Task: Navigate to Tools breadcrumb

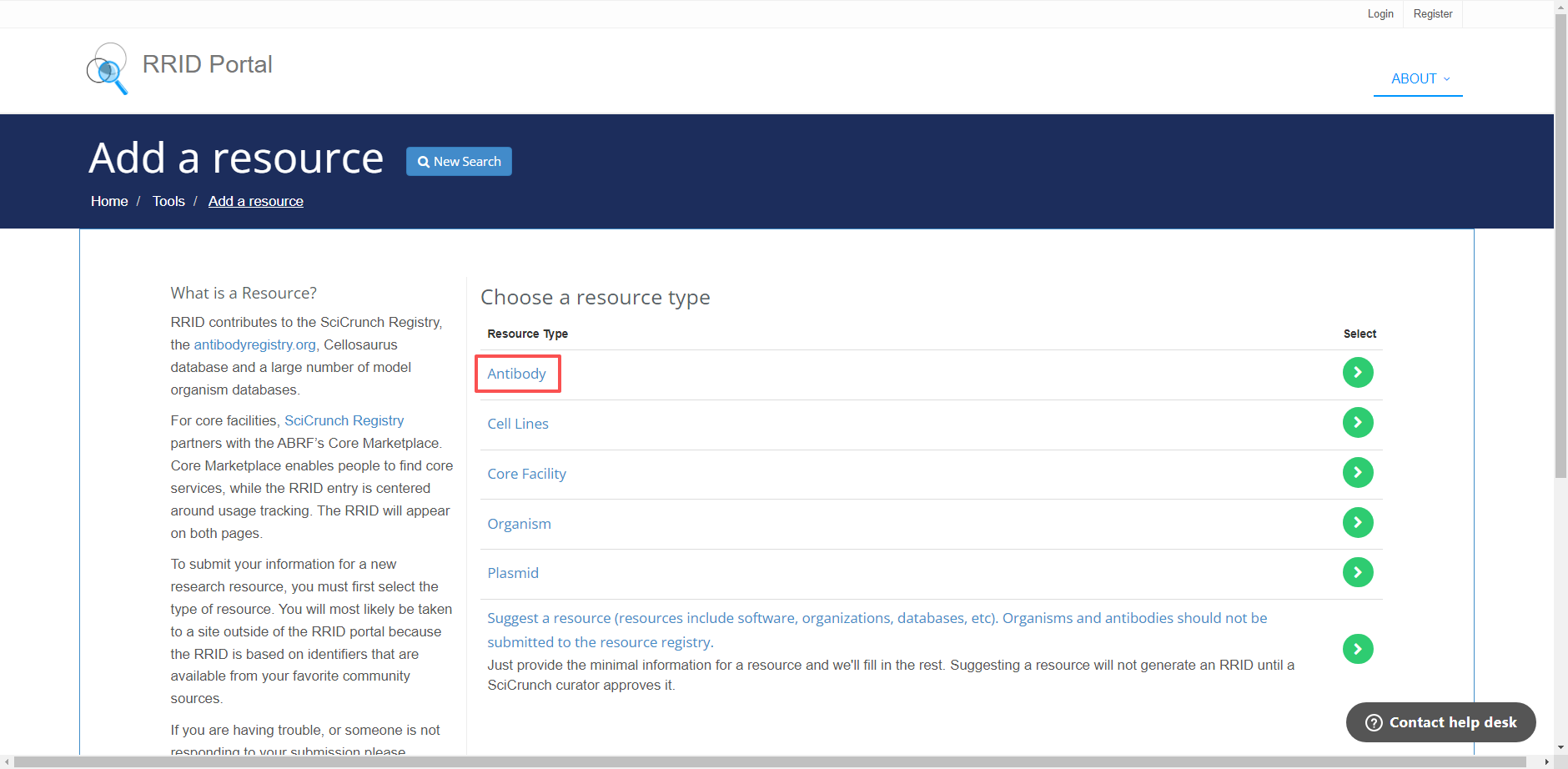Action: pyautogui.click(x=168, y=201)
